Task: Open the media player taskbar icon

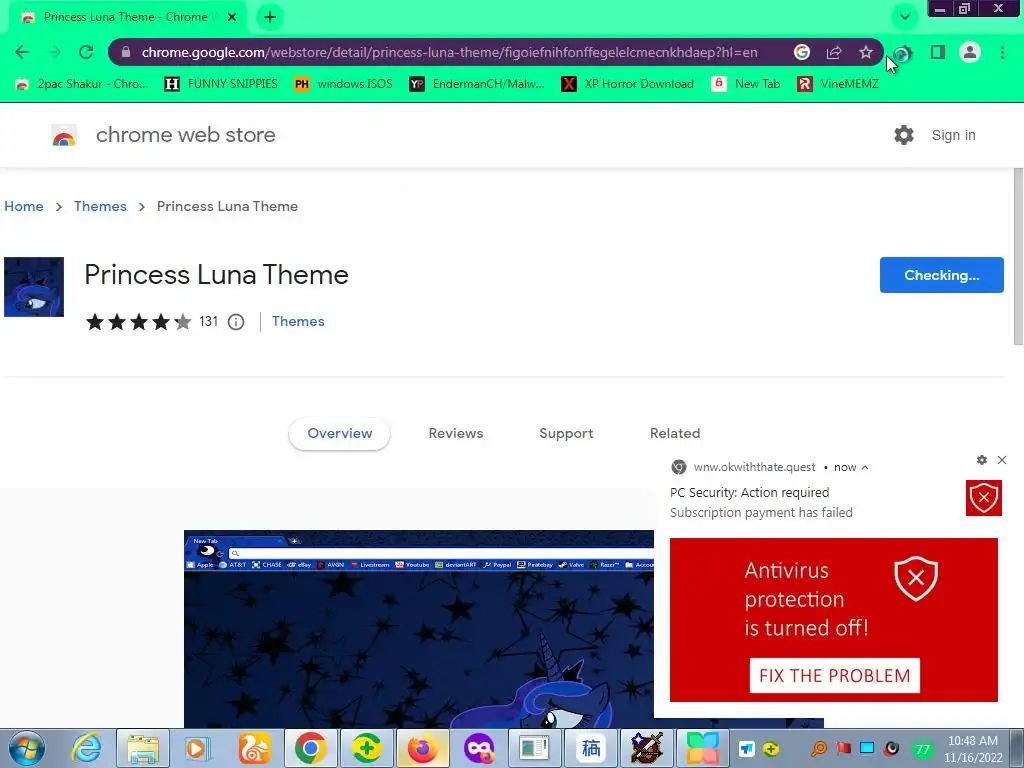Action: click(x=197, y=748)
